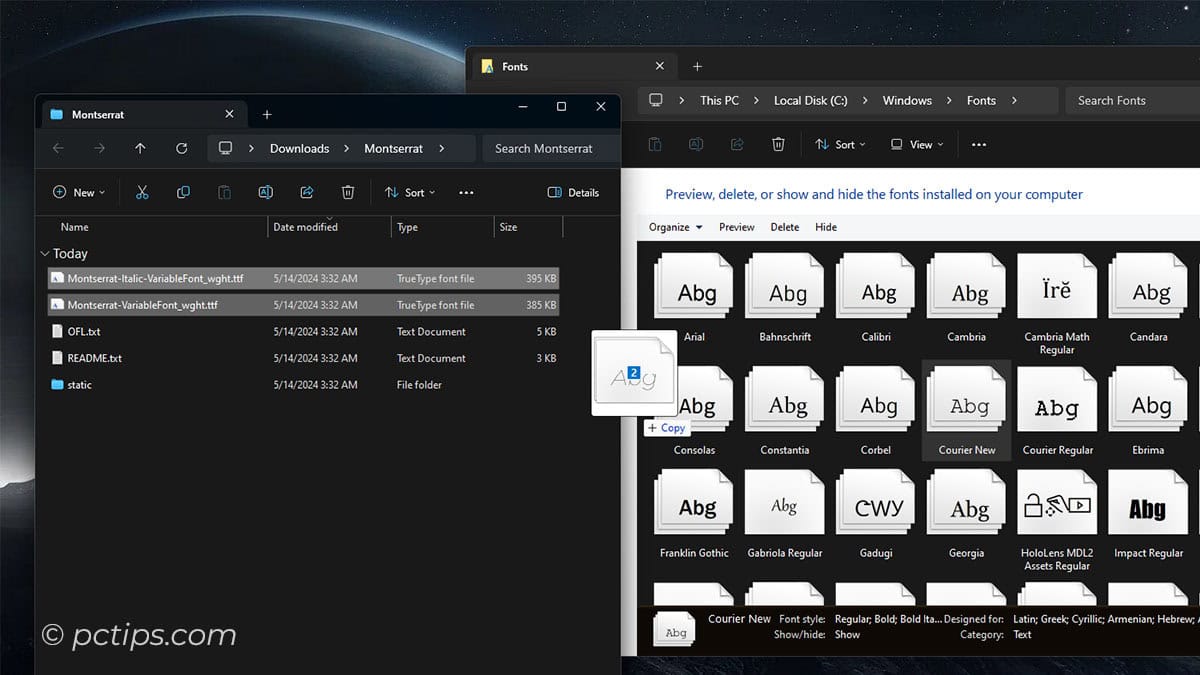This screenshot has width=1200, height=675.
Task: Open the Sort dropdown in the Fonts window
Action: tap(840, 144)
